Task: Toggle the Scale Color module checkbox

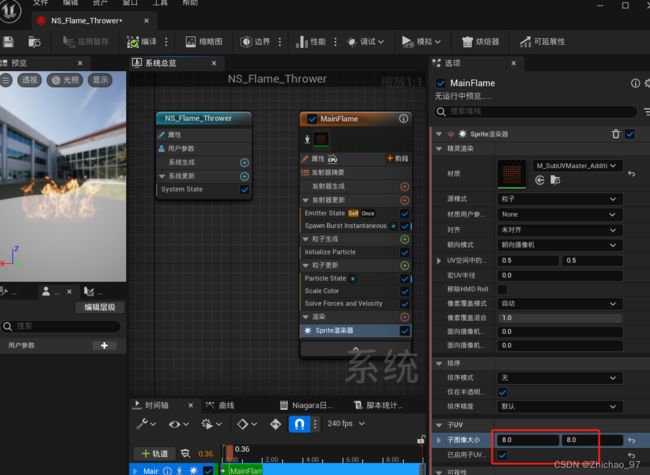Action: pyautogui.click(x=405, y=291)
